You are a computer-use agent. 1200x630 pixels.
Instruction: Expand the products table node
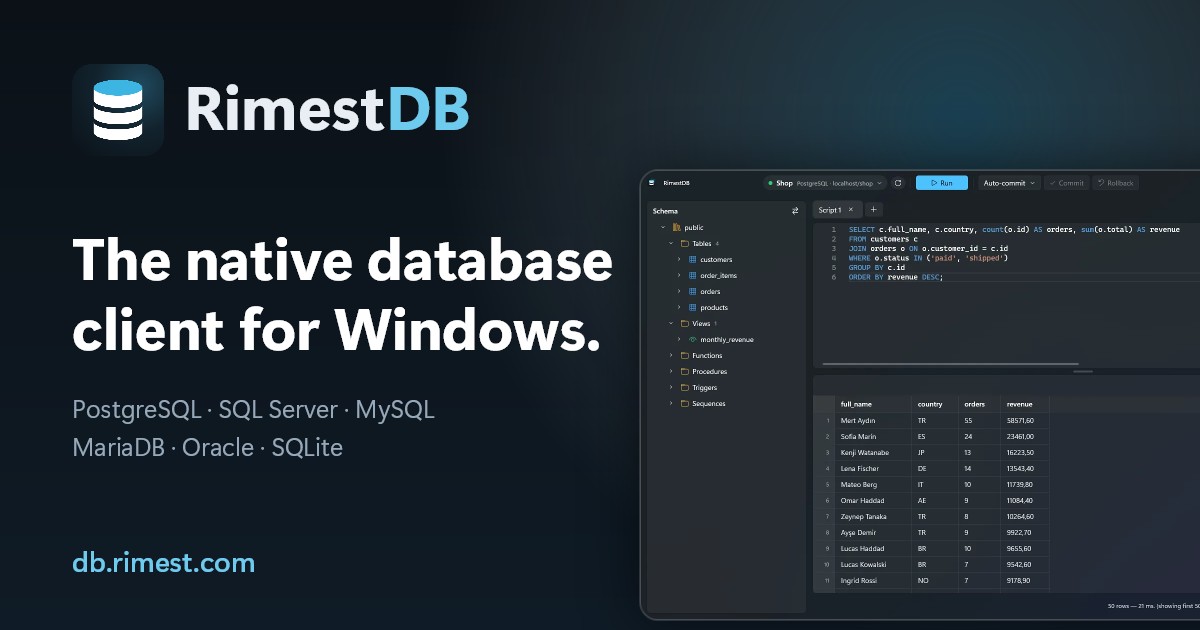point(679,307)
